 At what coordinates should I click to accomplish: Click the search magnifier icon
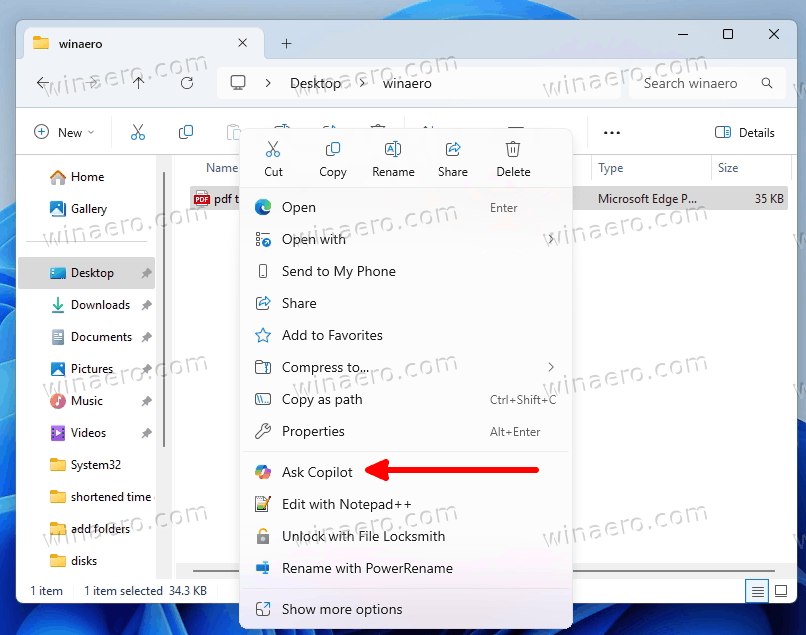(x=767, y=83)
